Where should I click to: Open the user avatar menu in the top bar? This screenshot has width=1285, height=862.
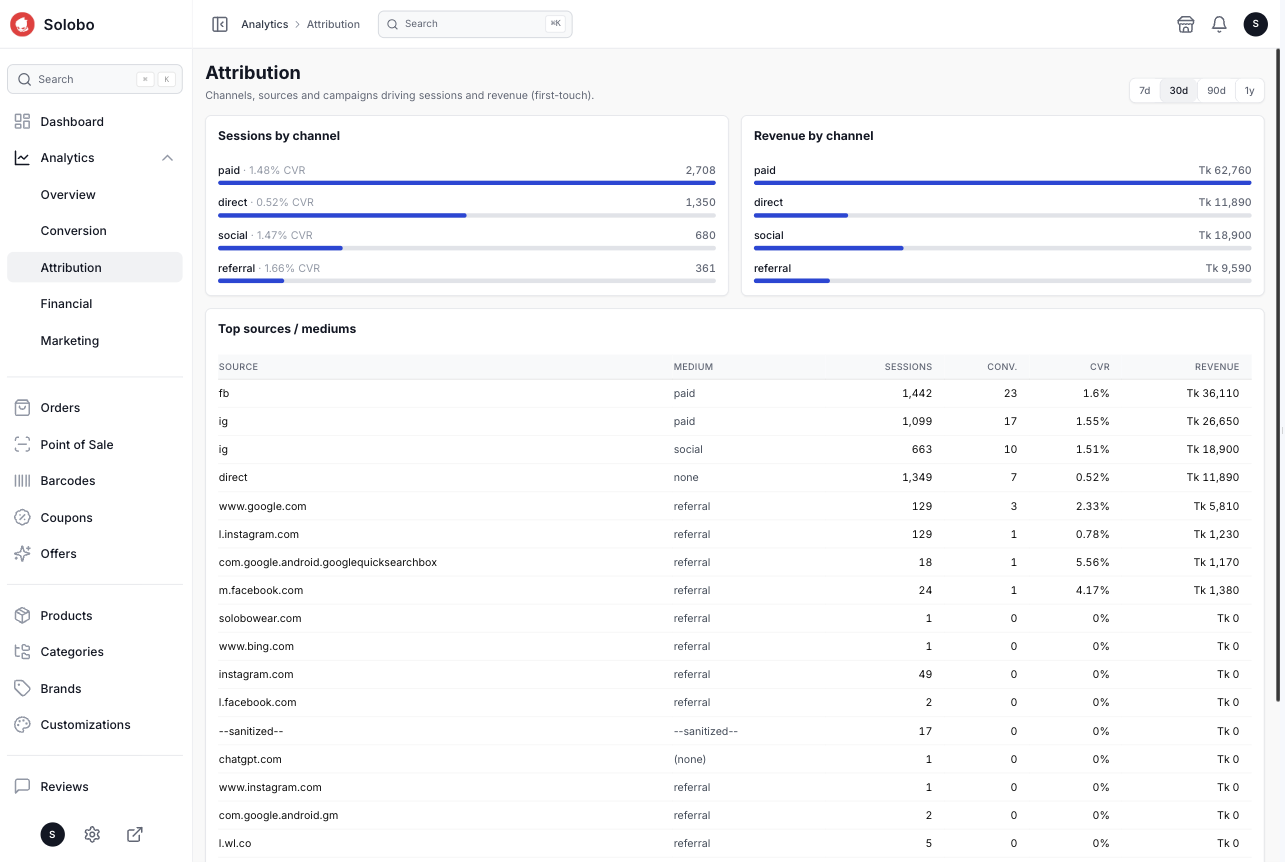point(1256,24)
